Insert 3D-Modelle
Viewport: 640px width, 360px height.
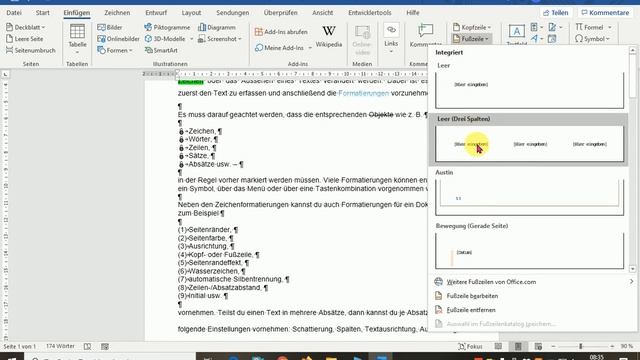[x=165, y=39]
